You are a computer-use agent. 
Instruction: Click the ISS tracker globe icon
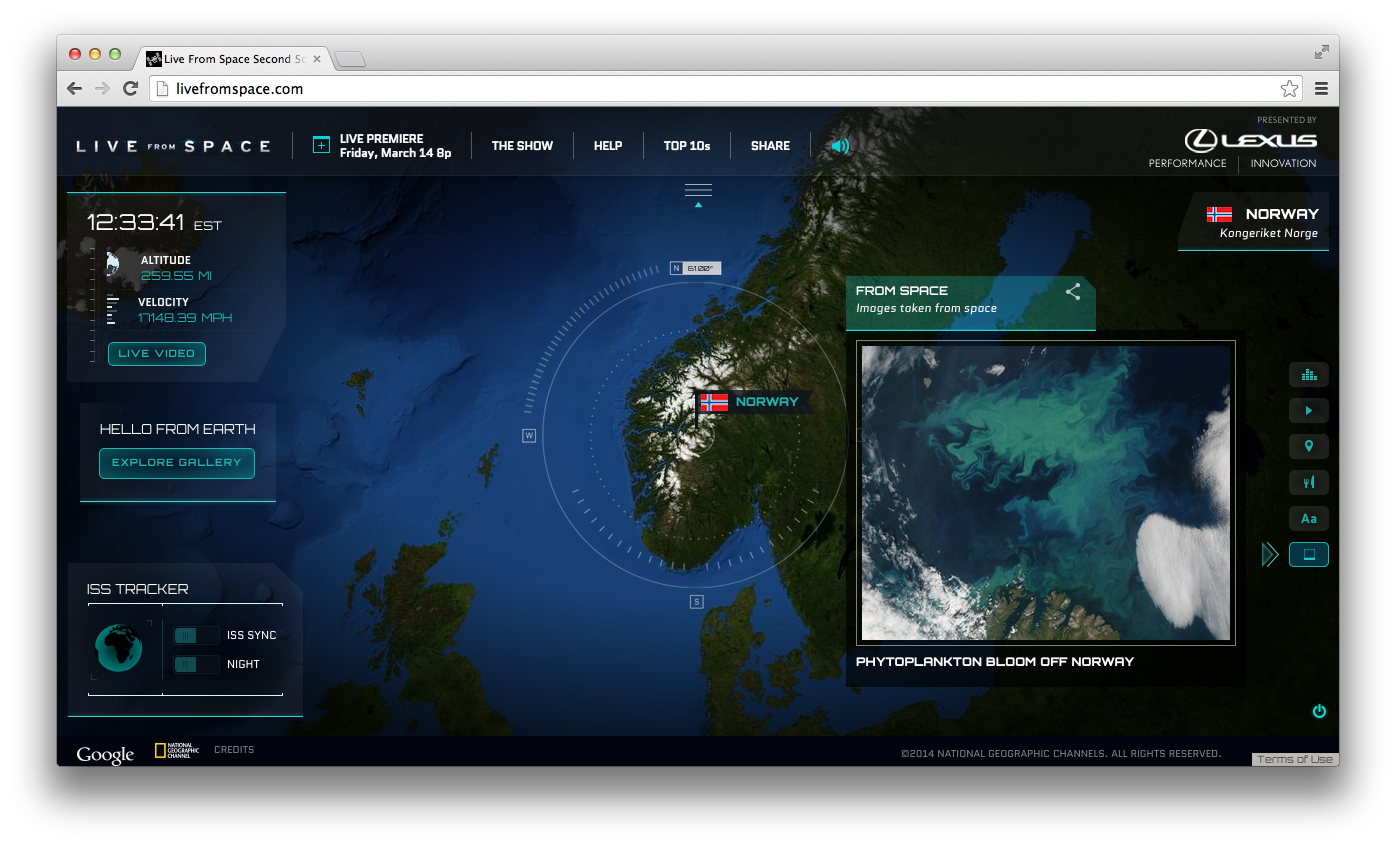(119, 647)
